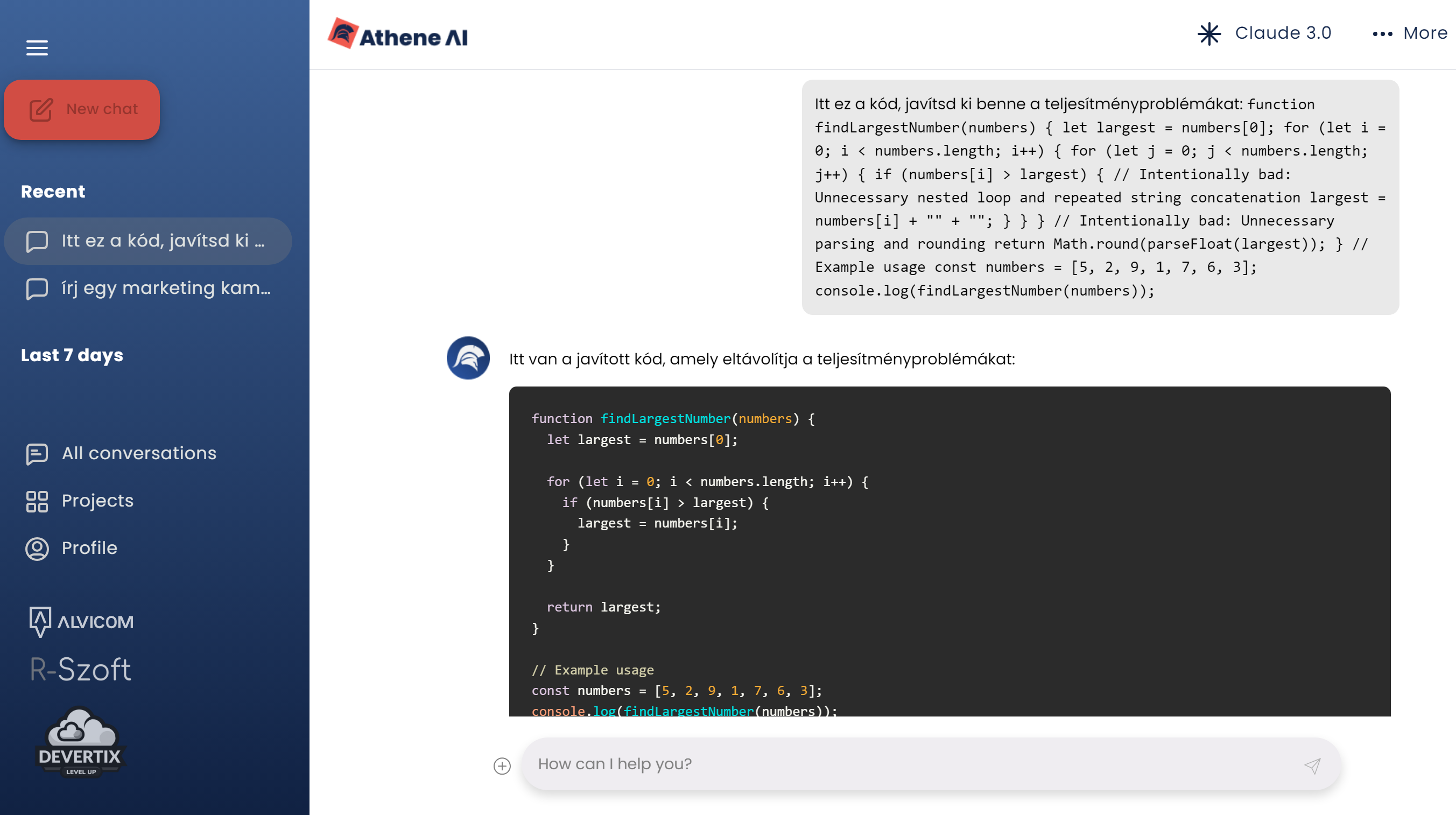1456x815 pixels.
Task: Open New Chat with compose icon
Action: tap(83, 108)
